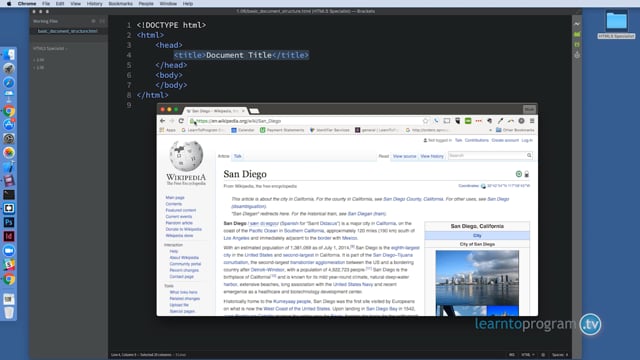Click the cast screen icon in Chrome toolbar

pyautogui.click(x=447, y=121)
